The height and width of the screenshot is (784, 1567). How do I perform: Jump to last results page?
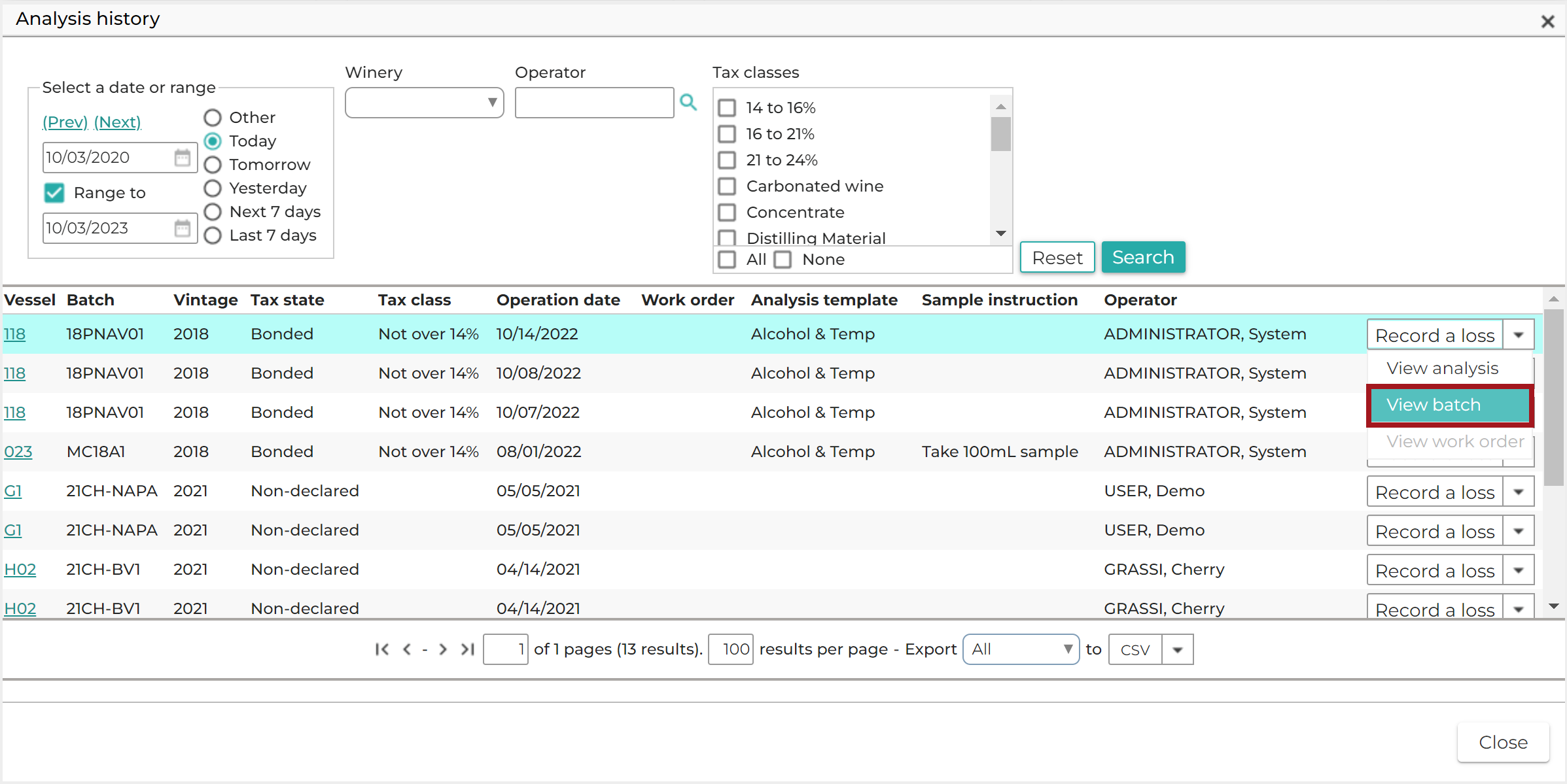point(467,649)
